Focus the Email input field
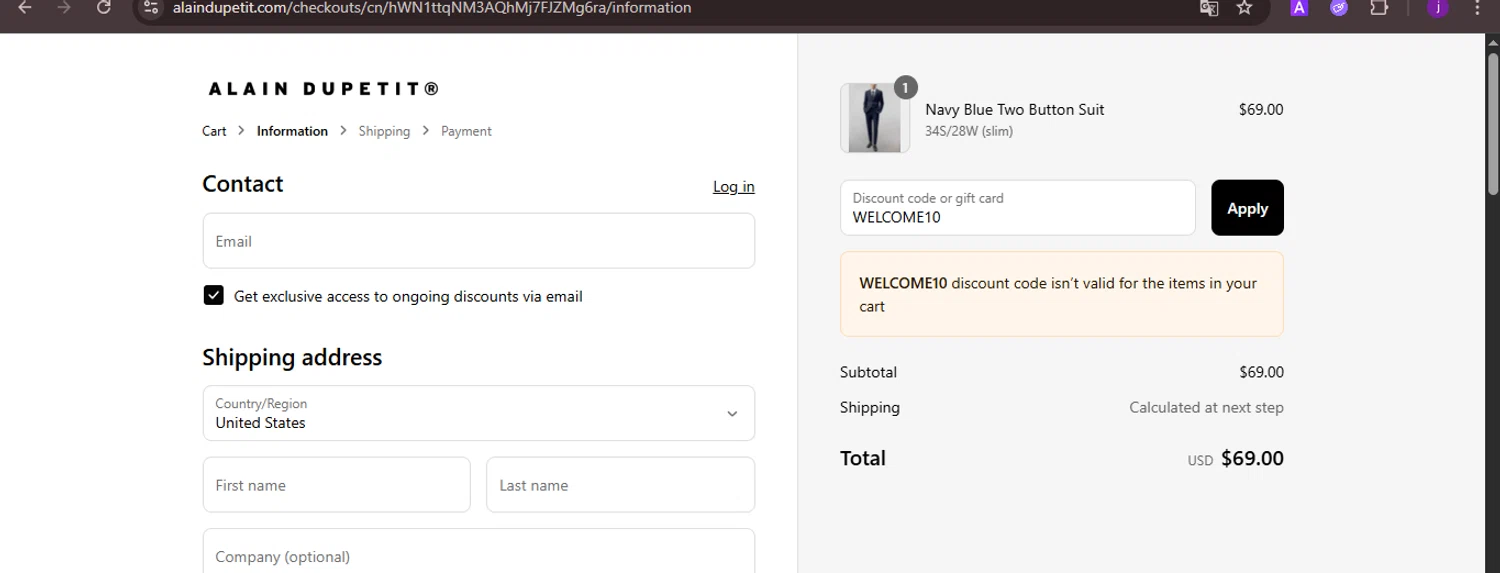This screenshot has width=1500, height=573. tap(479, 241)
